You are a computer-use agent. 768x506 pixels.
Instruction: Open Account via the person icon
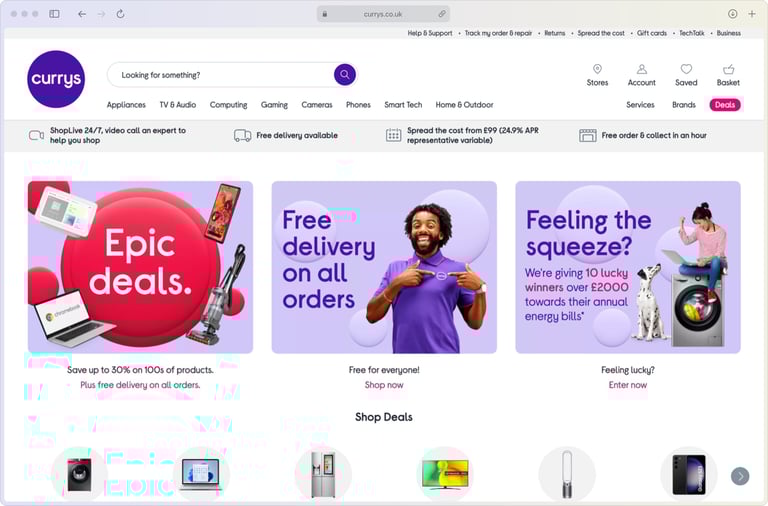[x=642, y=69]
